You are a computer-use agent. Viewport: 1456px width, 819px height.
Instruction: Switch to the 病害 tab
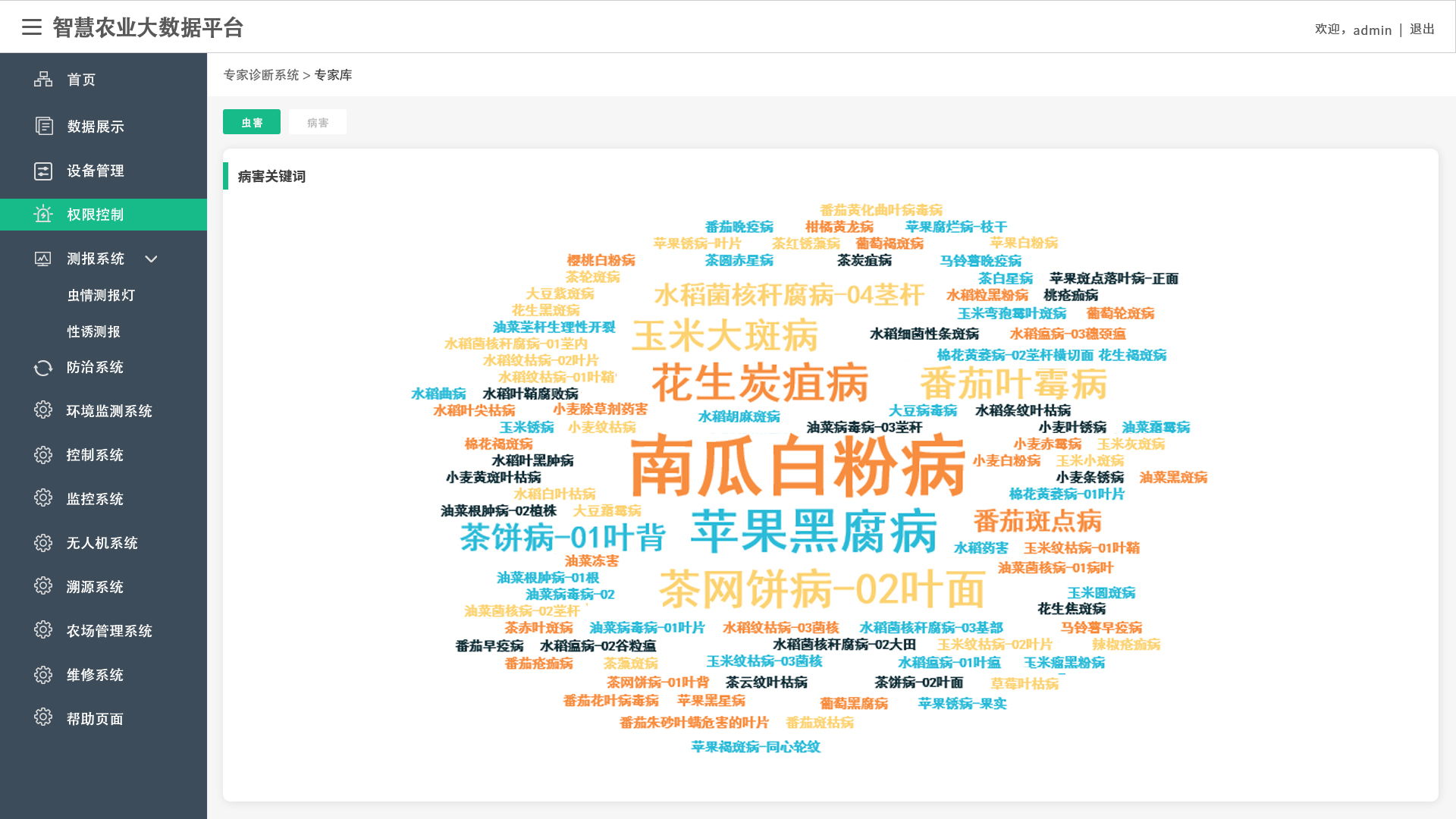click(318, 122)
